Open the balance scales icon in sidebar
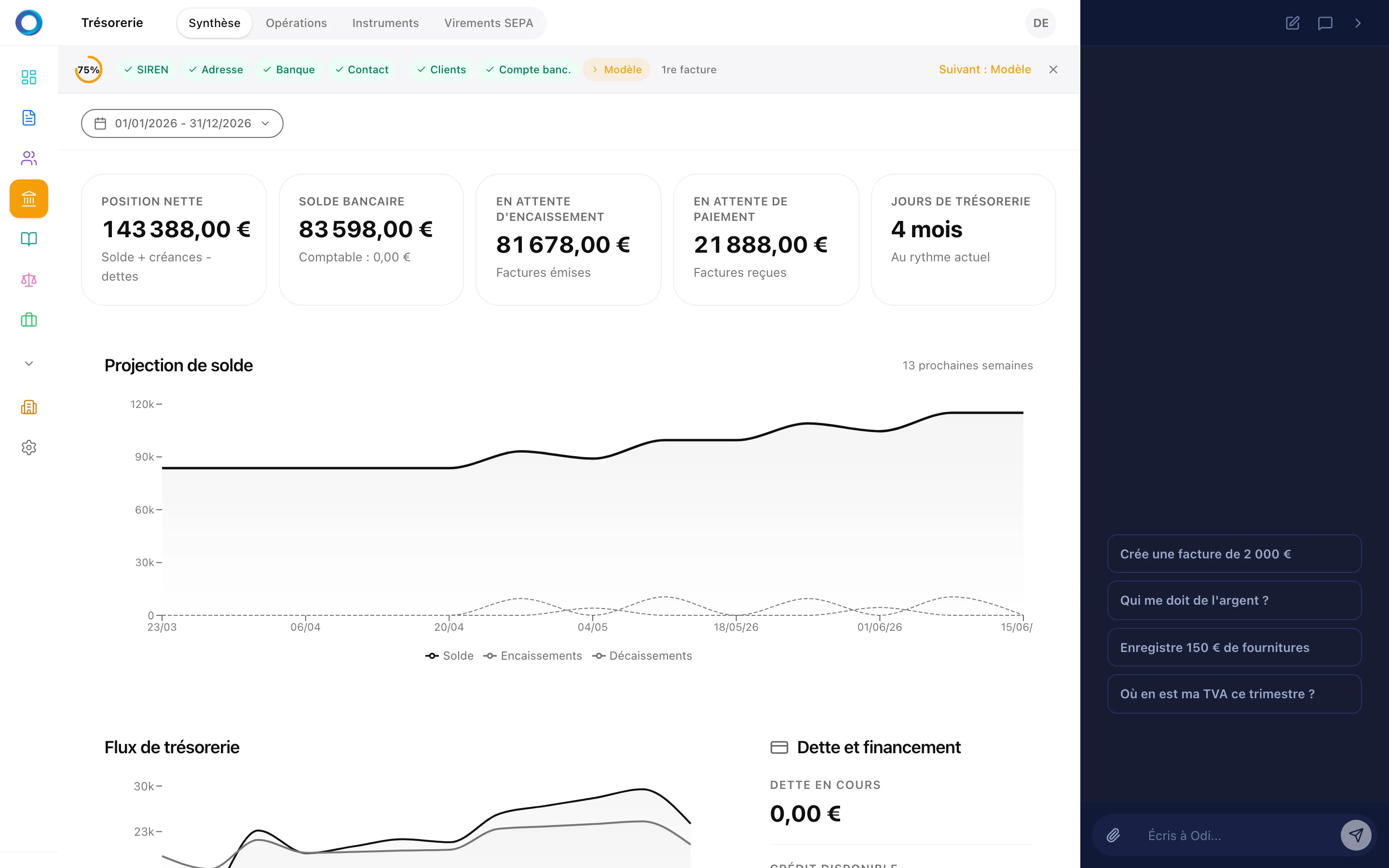Image resolution: width=1389 pixels, height=868 pixels. tap(29, 280)
